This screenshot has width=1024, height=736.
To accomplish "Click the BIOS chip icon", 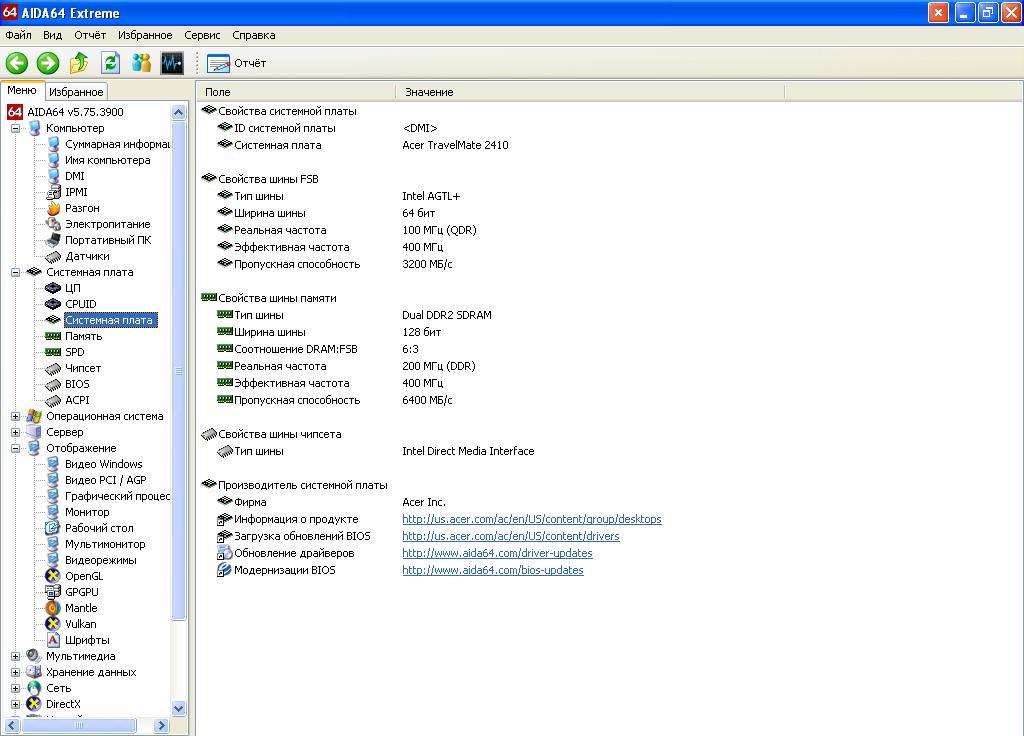I will click(53, 384).
